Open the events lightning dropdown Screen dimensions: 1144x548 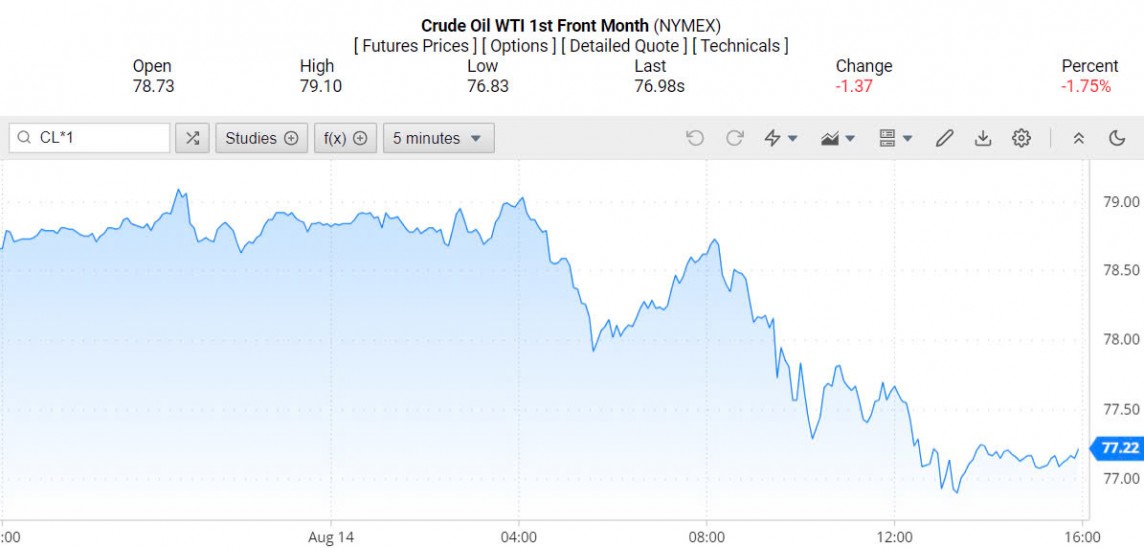click(x=781, y=138)
